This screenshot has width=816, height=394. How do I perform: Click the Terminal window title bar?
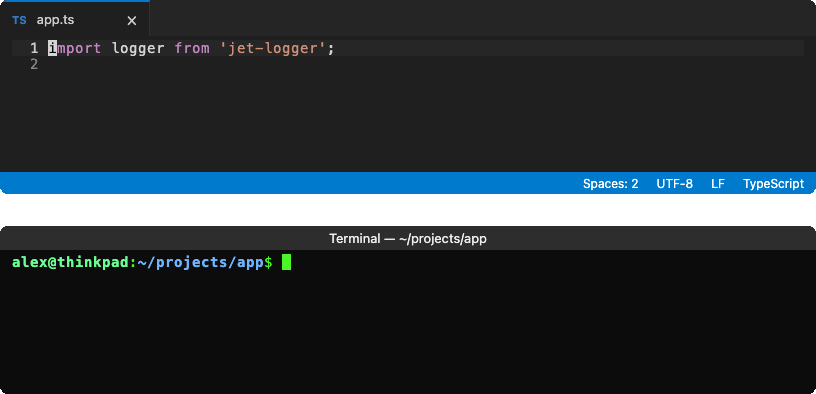point(408,238)
